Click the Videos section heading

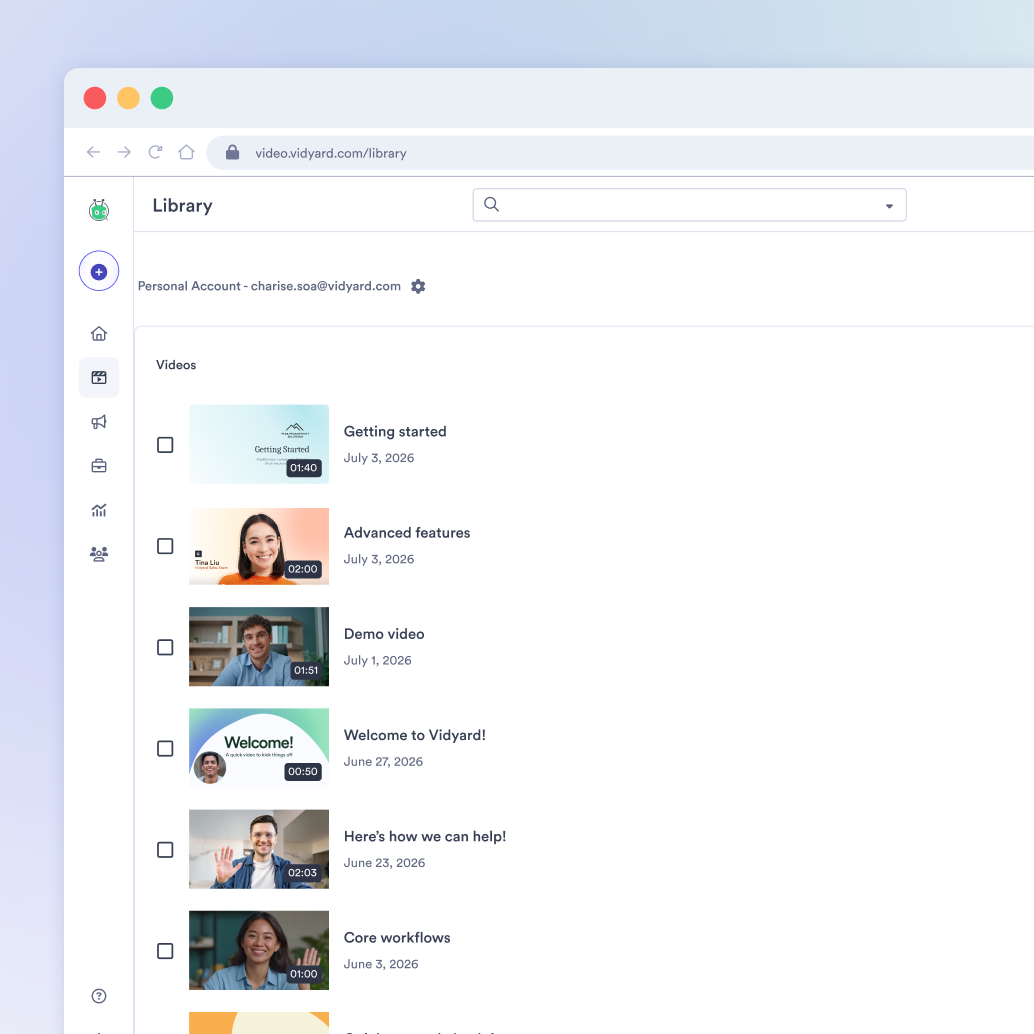tap(176, 365)
